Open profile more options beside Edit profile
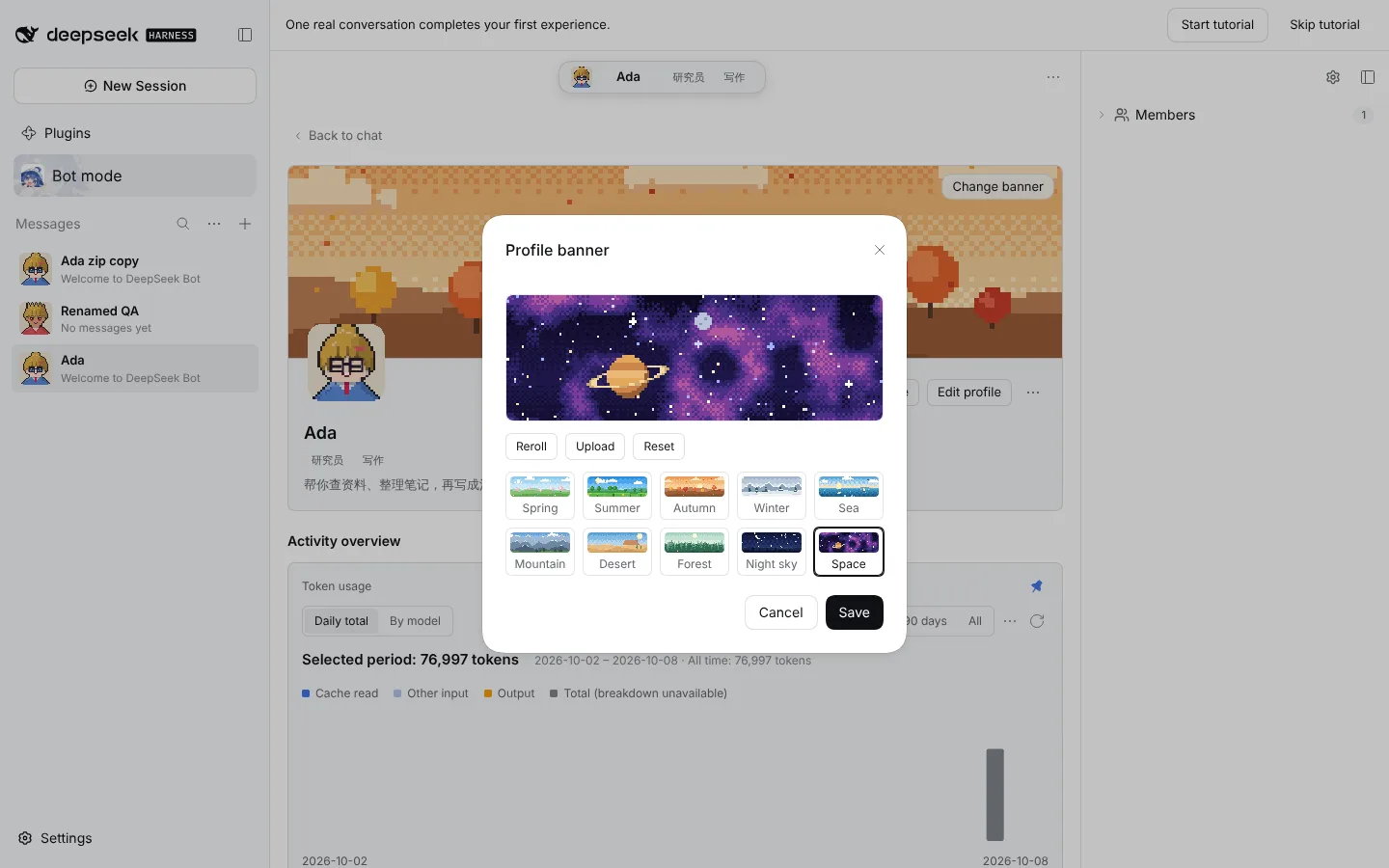Image resolution: width=1389 pixels, height=868 pixels. point(1033,393)
